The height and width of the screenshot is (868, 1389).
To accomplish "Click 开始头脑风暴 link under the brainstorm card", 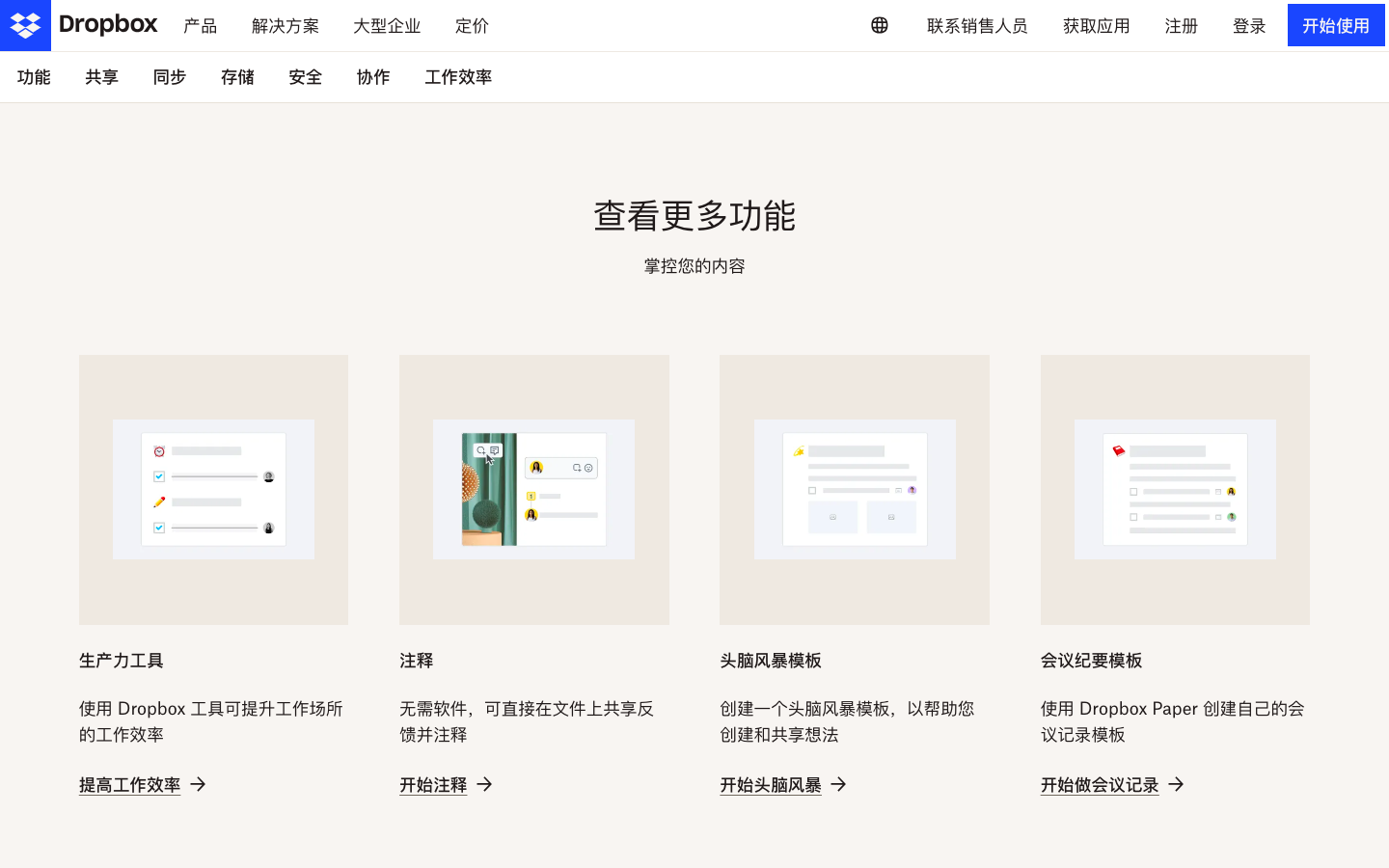I will [769, 784].
